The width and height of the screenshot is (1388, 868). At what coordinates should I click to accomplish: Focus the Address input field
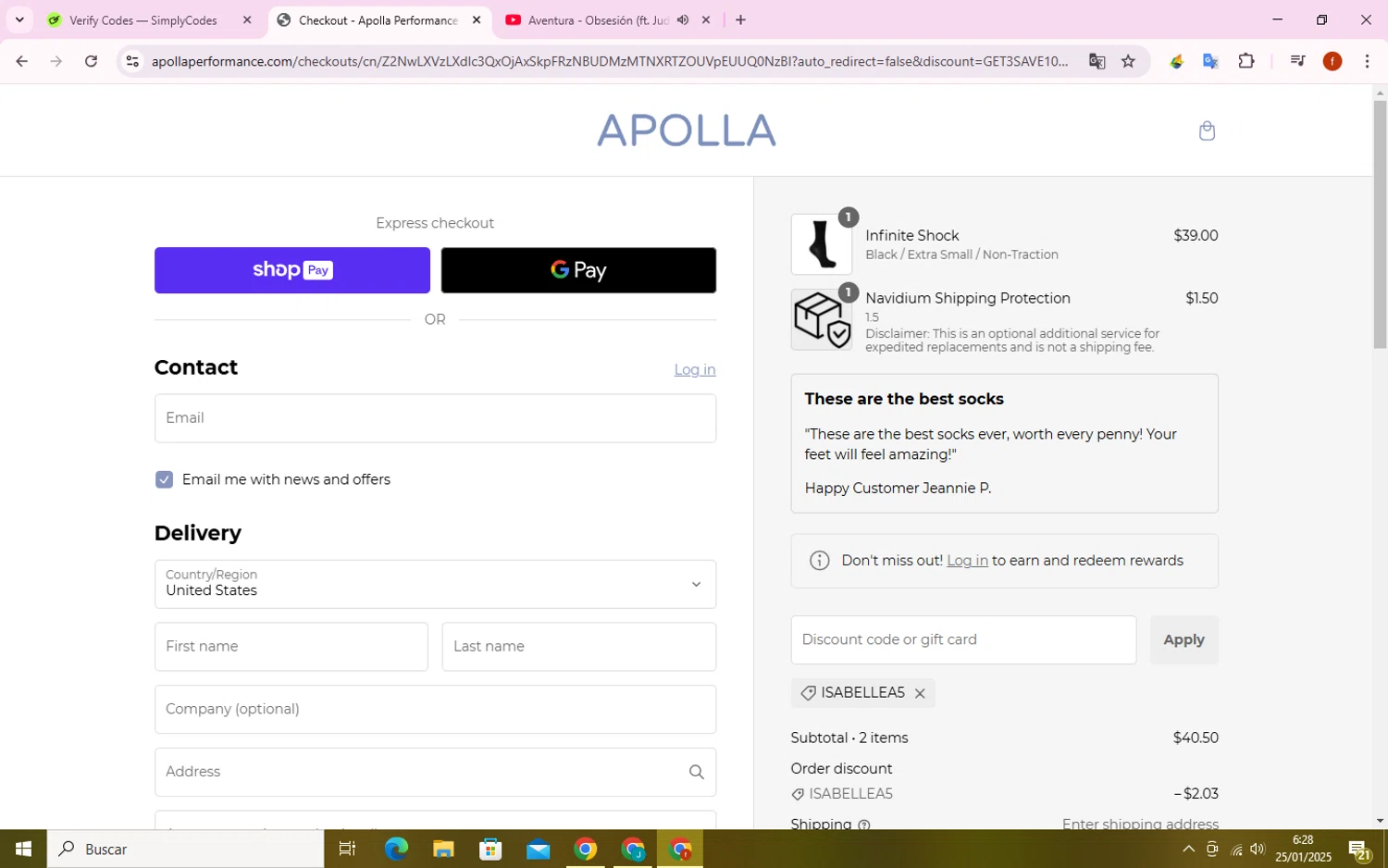[435, 772]
